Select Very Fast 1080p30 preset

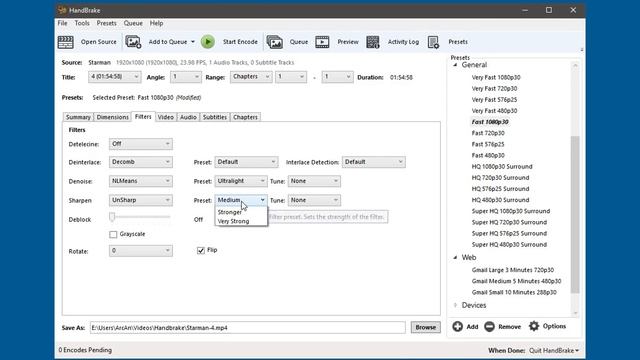pos(496,77)
